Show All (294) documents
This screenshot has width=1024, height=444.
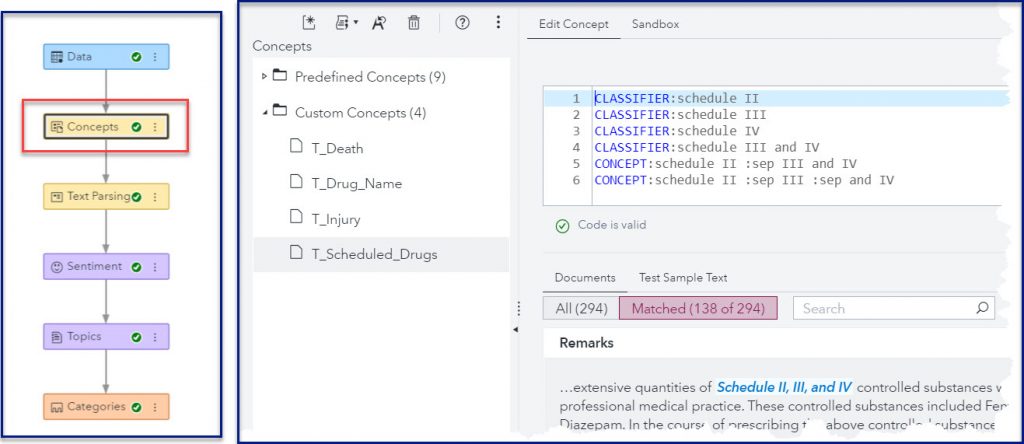point(581,309)
